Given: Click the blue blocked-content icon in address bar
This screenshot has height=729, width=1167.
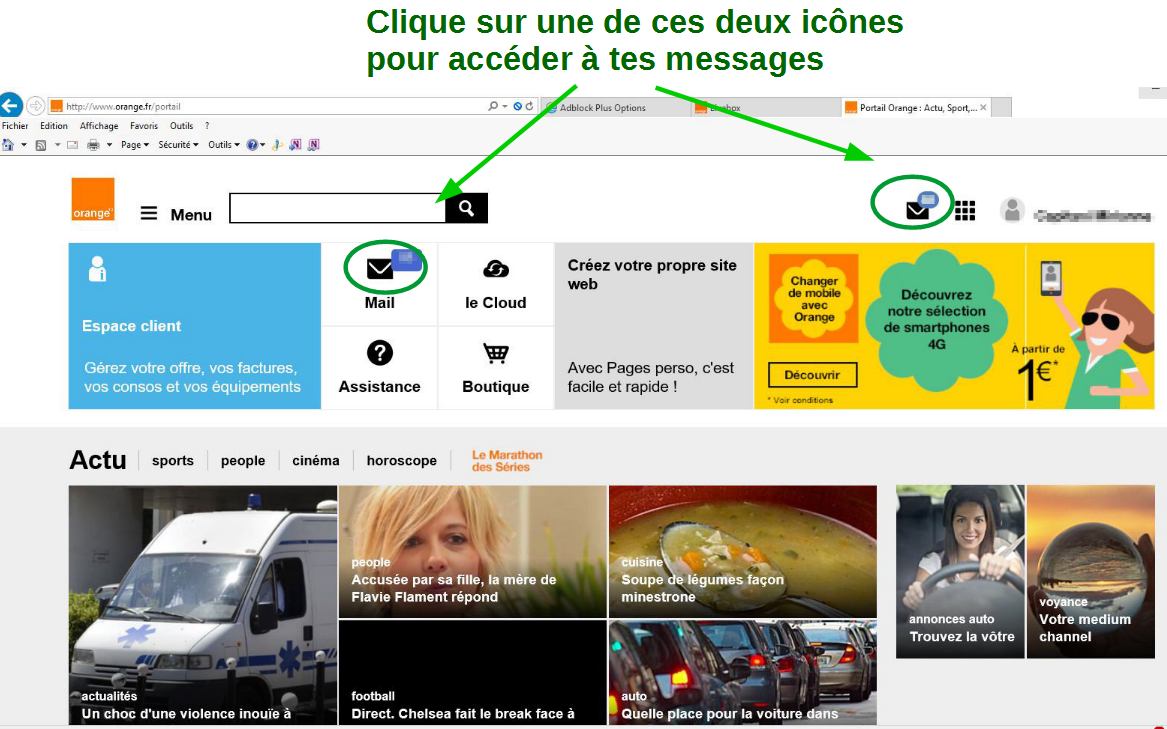Looking at the screenshot, I should (518, 106).
